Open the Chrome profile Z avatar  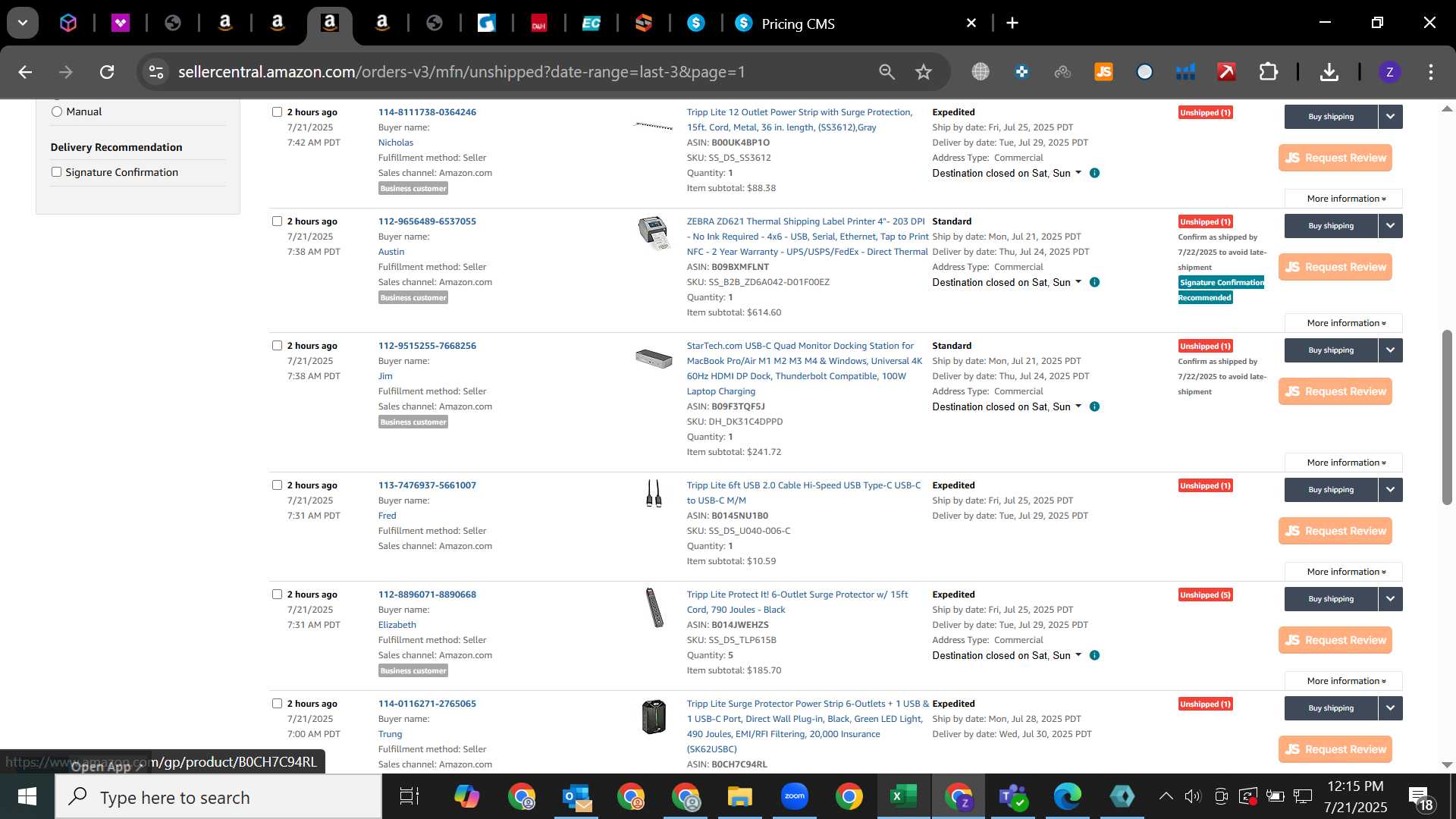click(x=1389, y=72)
